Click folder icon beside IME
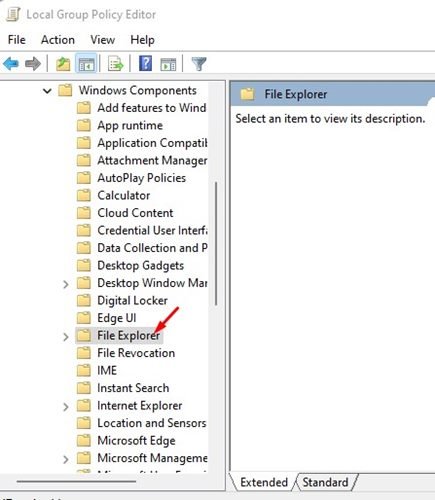The height and width of the screenshot is (500, 435). click(83, 371)
